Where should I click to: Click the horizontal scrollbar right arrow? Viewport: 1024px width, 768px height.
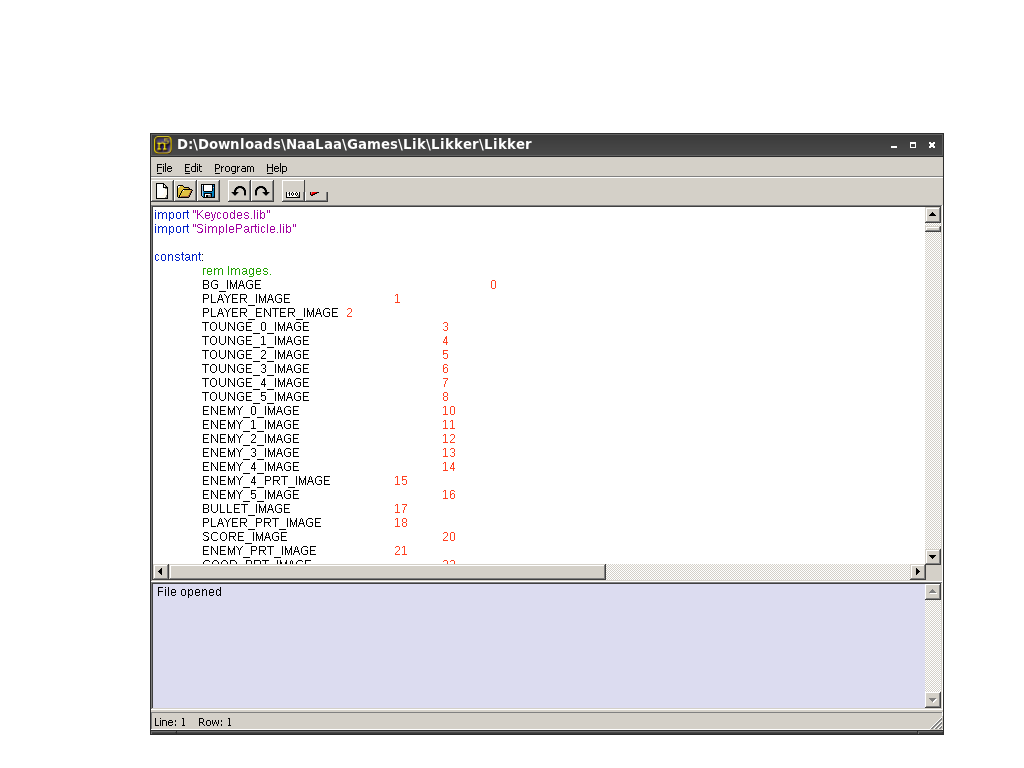coord(918,572)
